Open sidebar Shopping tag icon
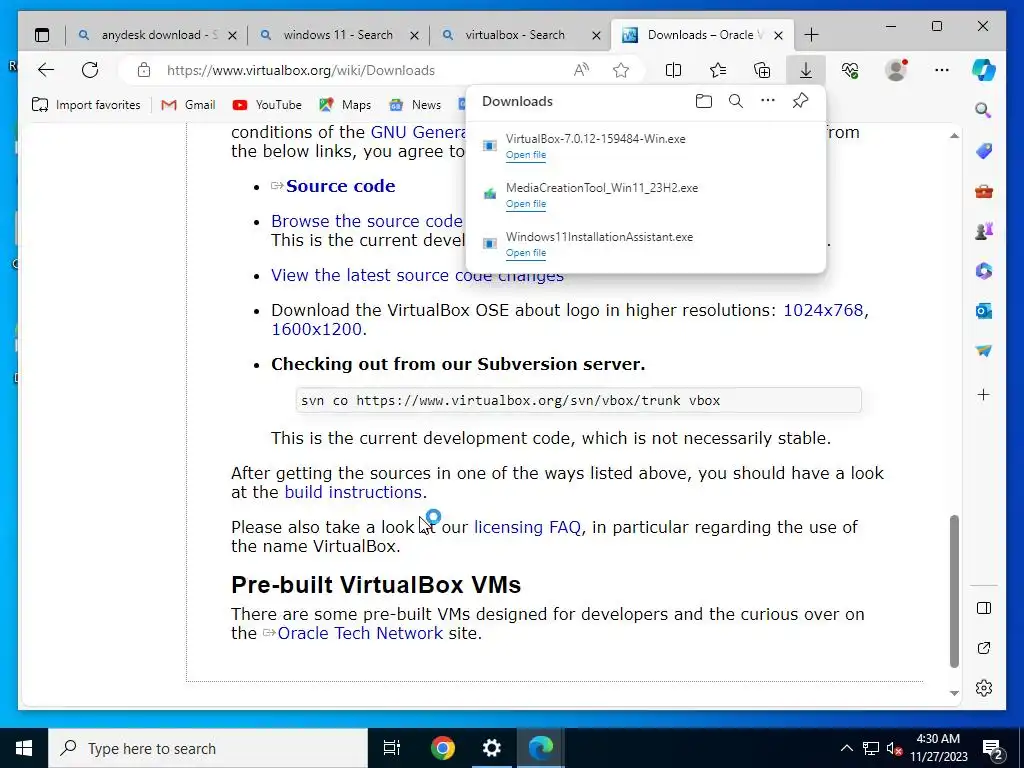The height and width of the screenshot is (768, 1024). (984, 152)
